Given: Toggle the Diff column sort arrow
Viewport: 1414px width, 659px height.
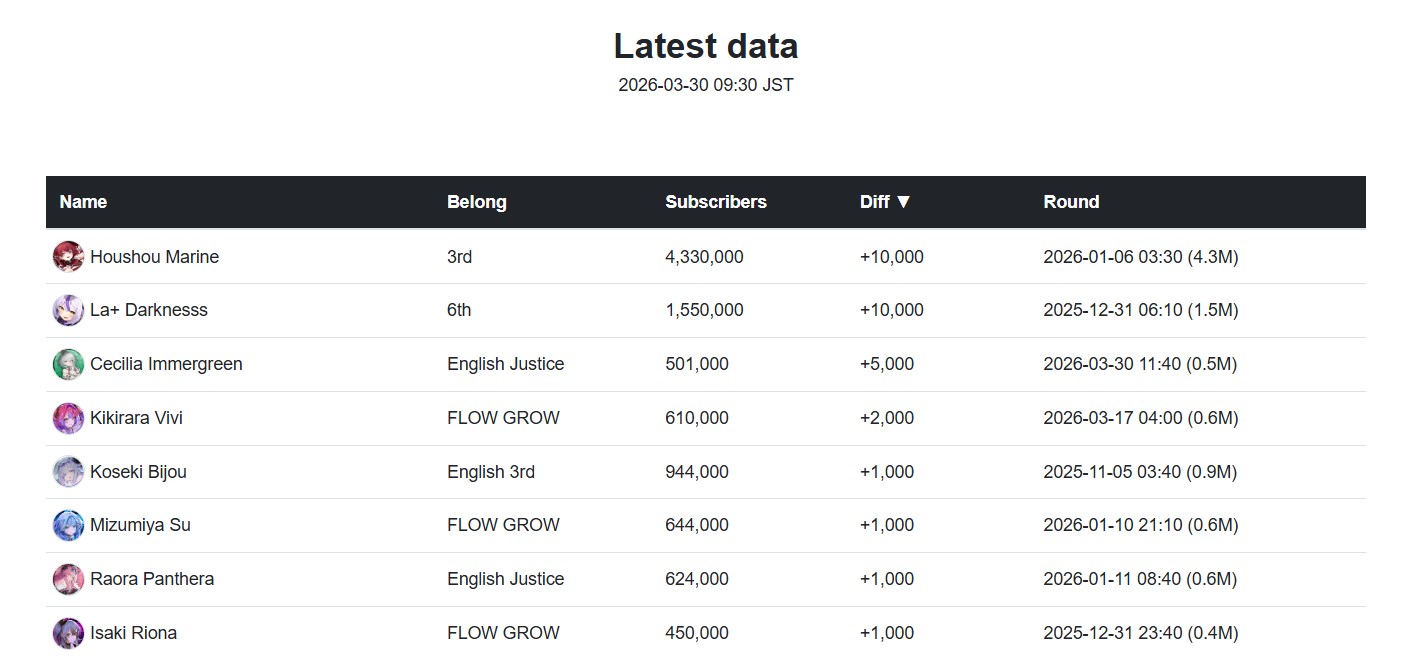Looking at the screenshot, I should 903,202.
